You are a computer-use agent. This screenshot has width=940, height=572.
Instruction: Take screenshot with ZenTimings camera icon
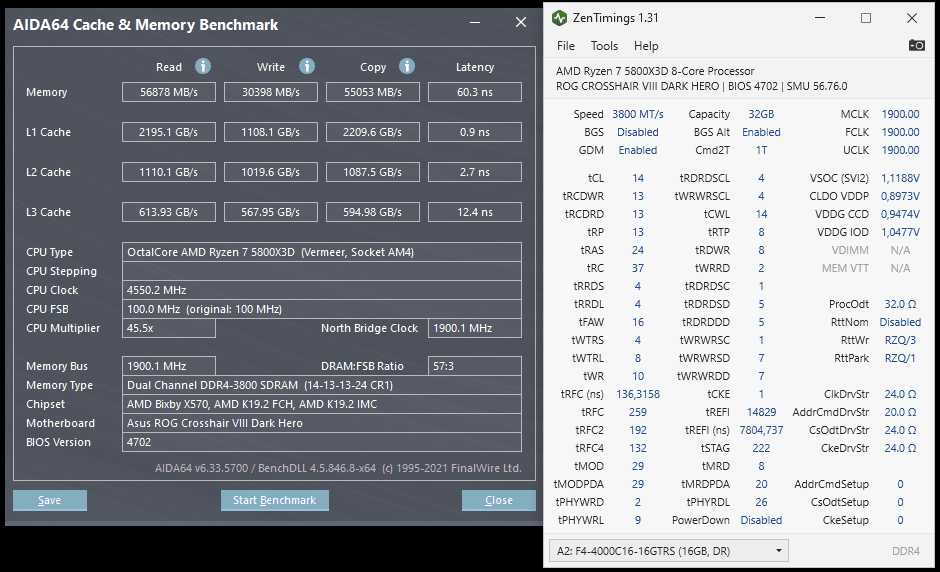pos(916,45)
